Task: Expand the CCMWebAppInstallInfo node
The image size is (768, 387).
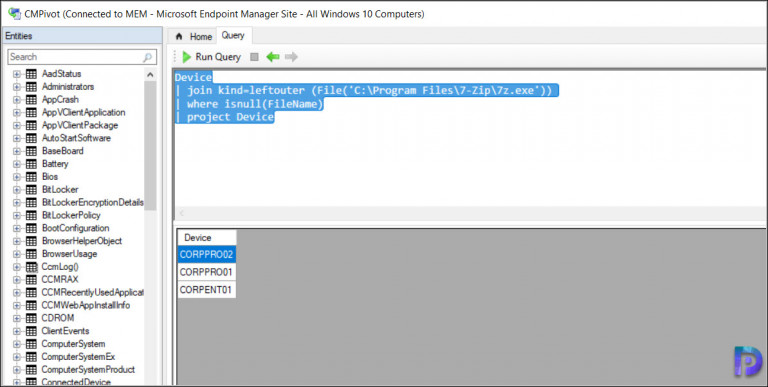Action: pos(17,306)
